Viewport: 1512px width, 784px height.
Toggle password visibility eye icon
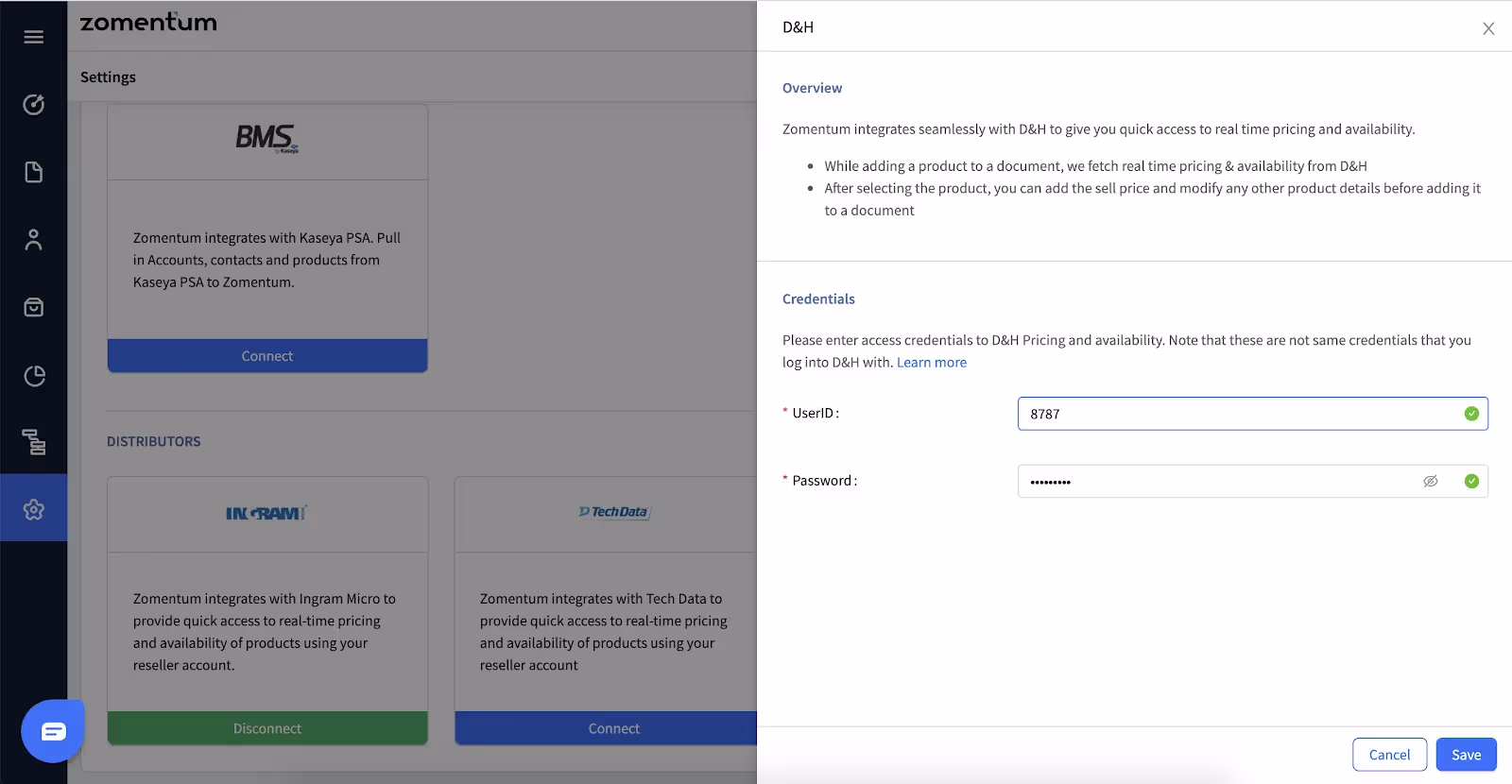(1431, 482)
